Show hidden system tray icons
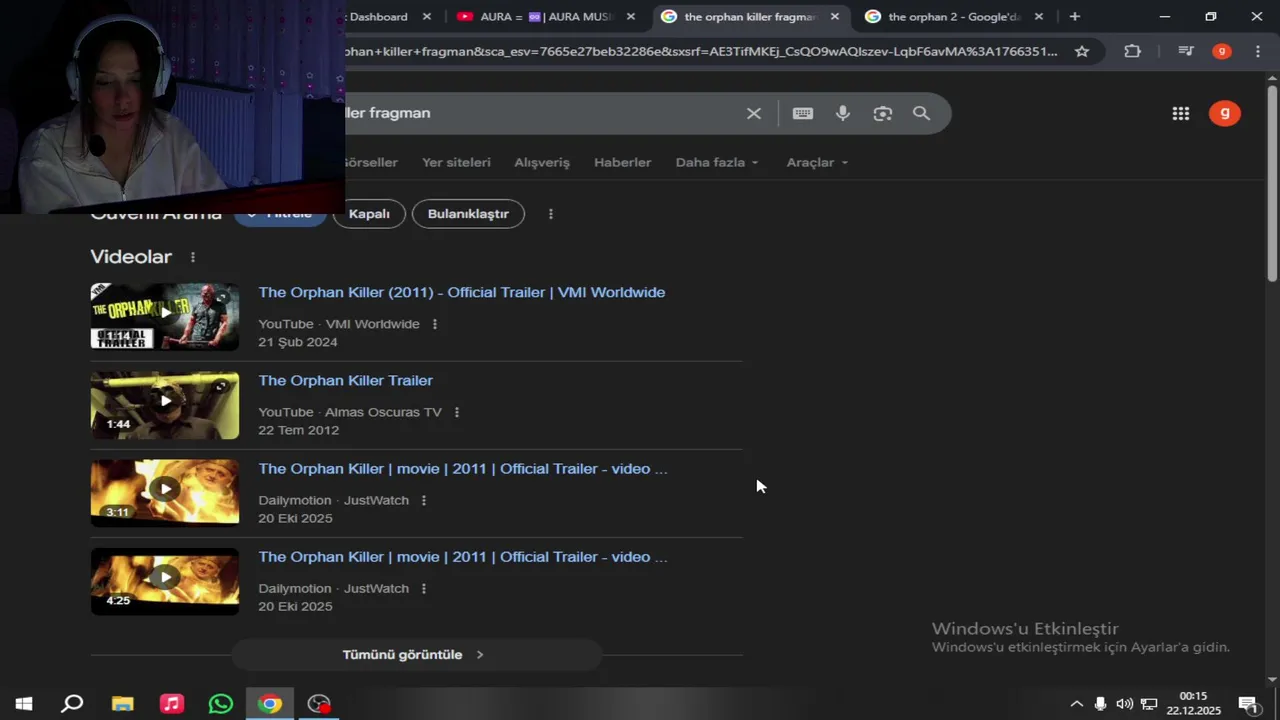 [1076, 704]
